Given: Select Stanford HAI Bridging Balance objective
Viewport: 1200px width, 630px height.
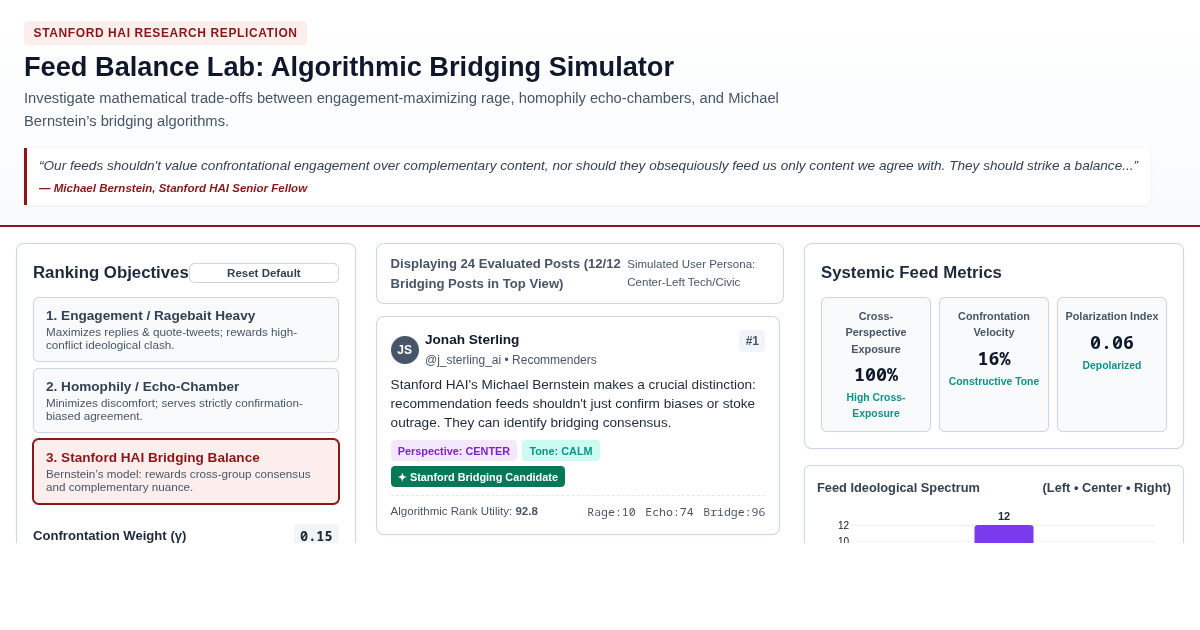Looking at the screenshot, I should pyautogui.click(x=186, y=471).
